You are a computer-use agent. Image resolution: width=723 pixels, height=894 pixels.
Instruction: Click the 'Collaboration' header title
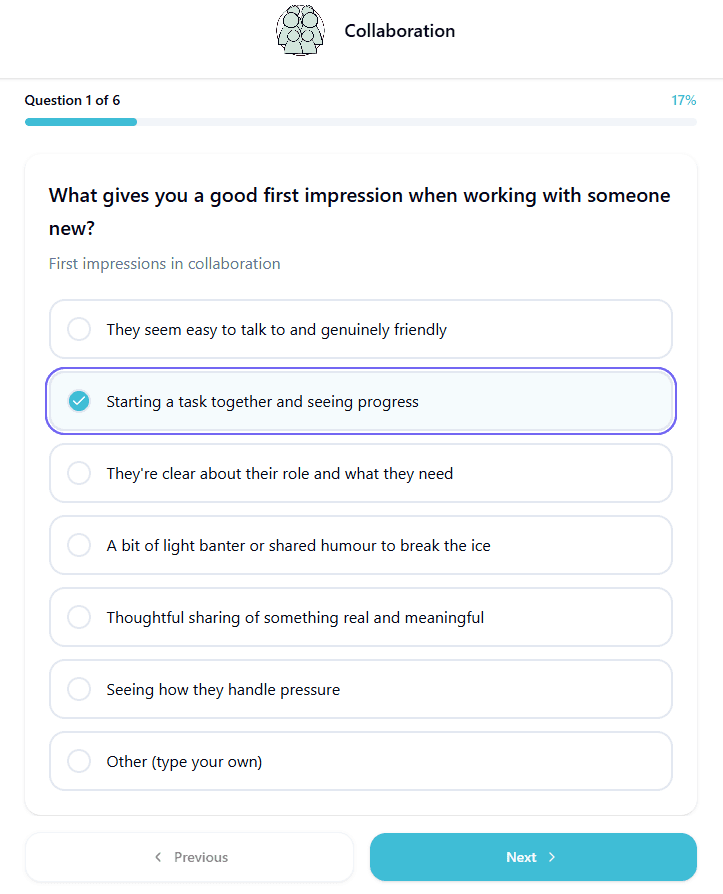coord(399,31)
